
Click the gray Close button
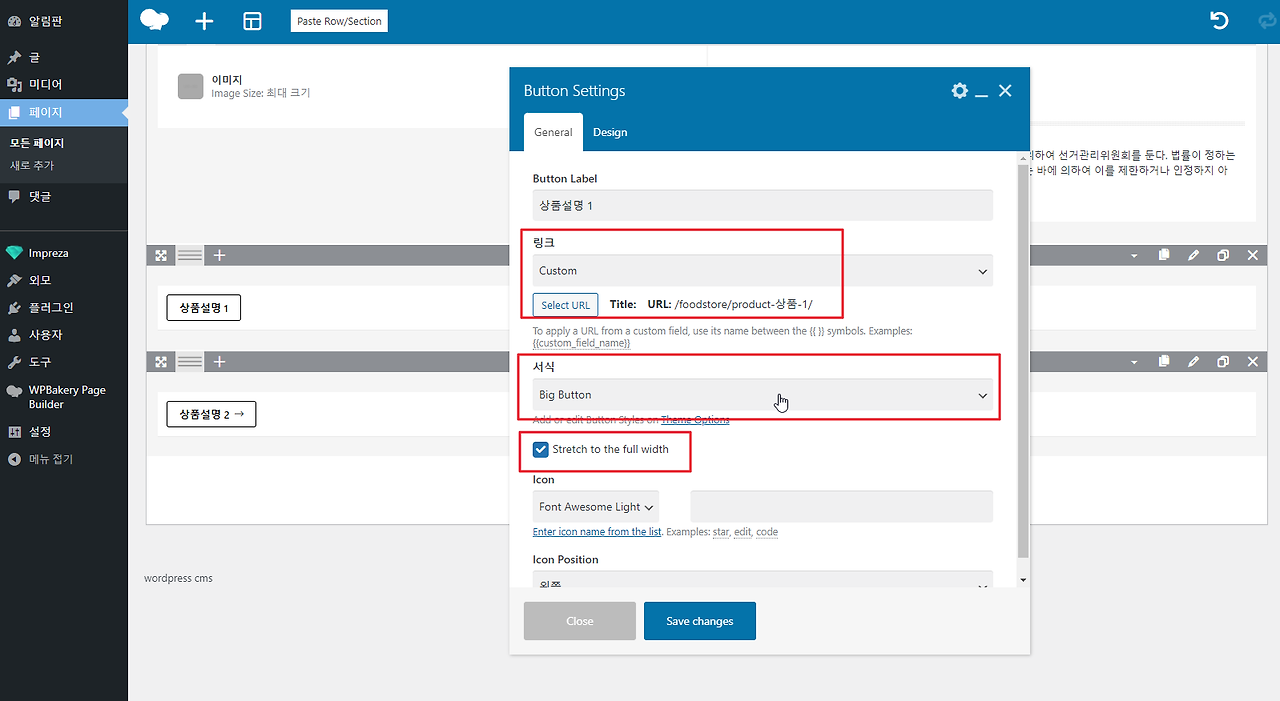pyautogui.click(x=580, y=621)
